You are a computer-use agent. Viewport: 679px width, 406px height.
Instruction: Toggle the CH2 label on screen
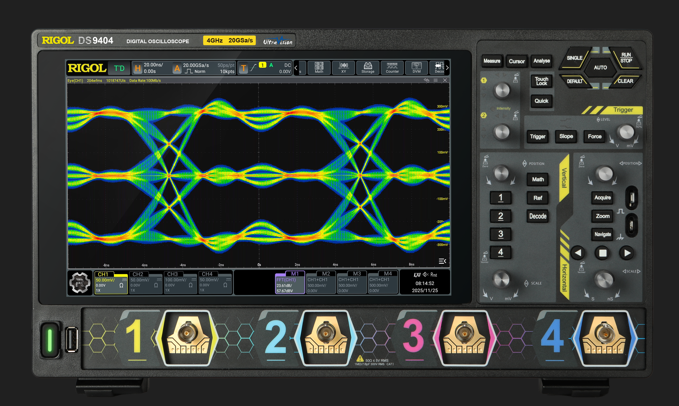(x=138, y=274)
